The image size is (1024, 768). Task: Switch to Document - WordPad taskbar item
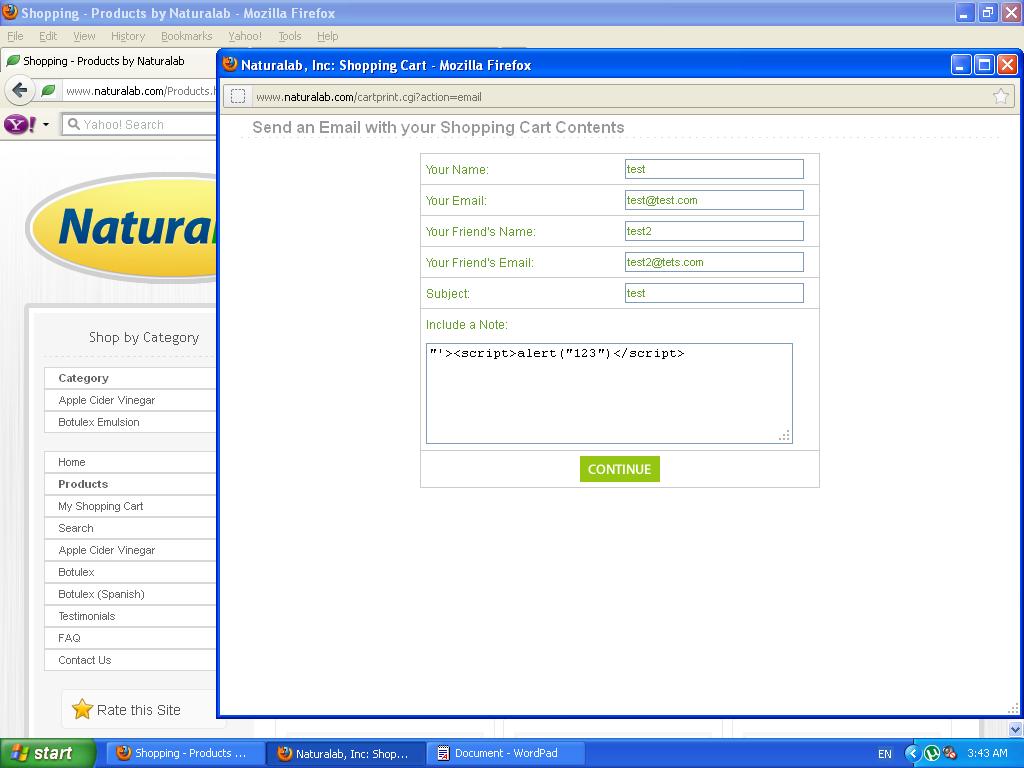click(505, 753)
